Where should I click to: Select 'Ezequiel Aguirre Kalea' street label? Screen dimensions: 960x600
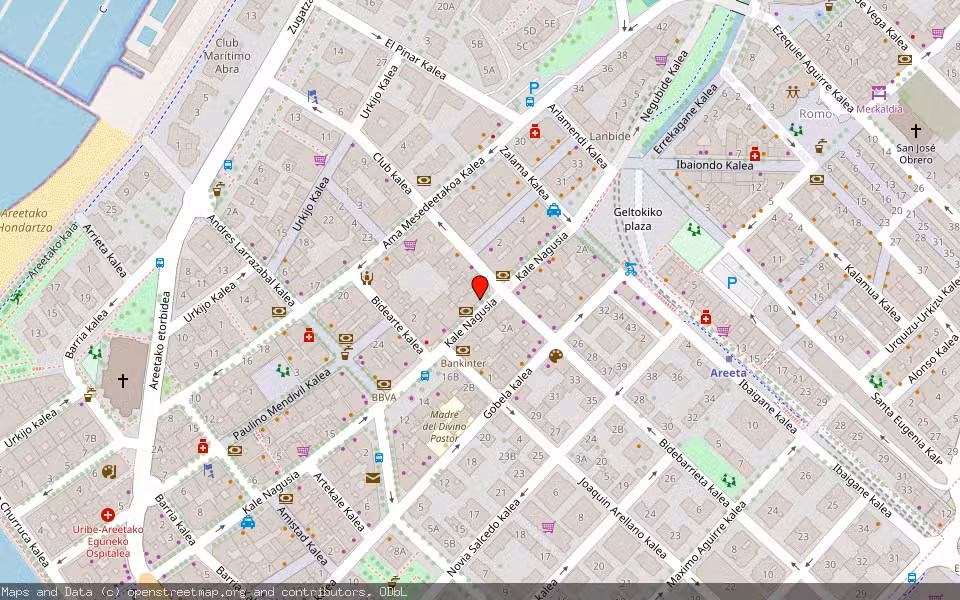[x=812, y=69]
